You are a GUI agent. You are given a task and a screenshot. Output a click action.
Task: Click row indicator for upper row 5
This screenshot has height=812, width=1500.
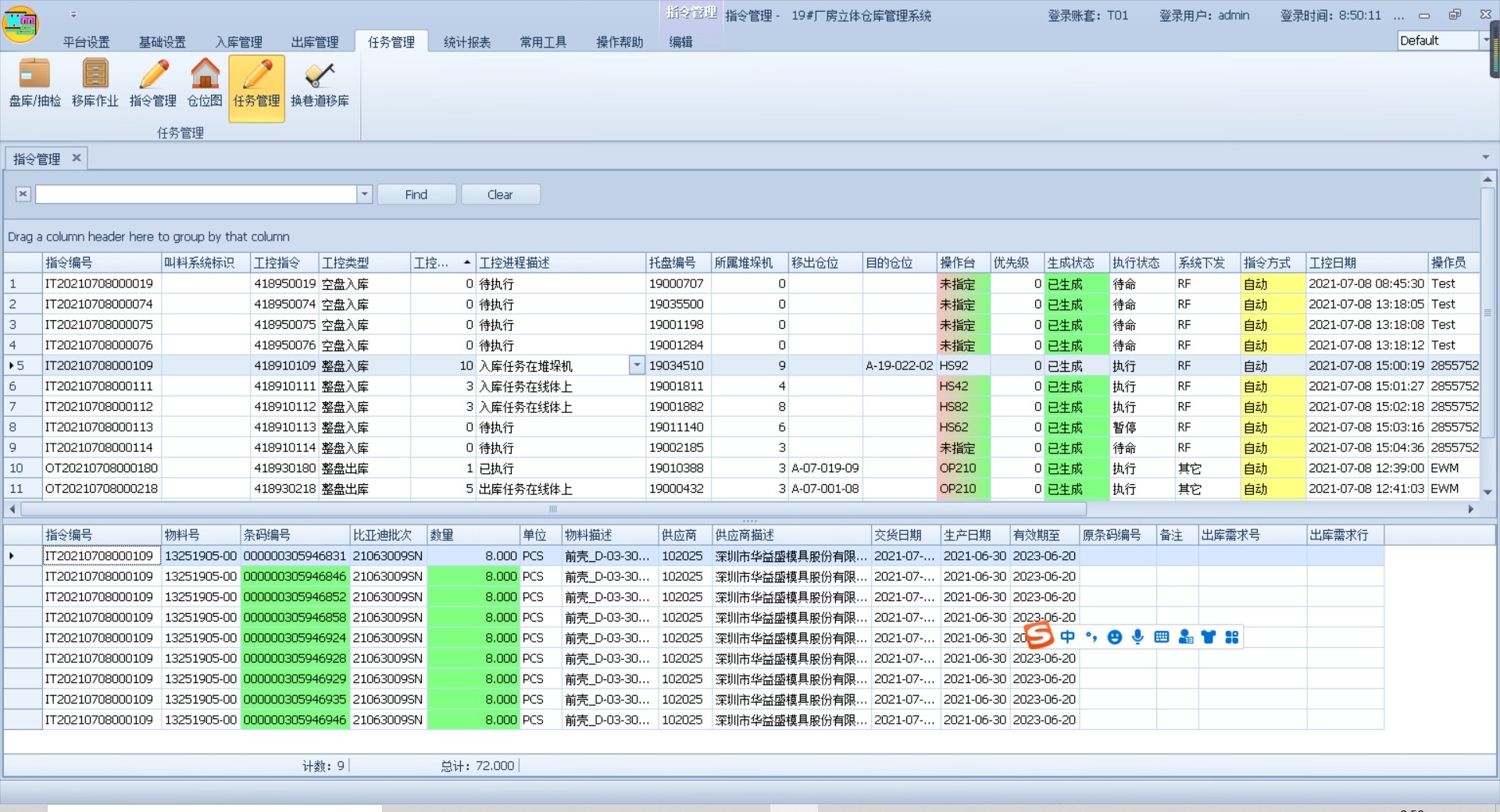click(x=22, y=365)
